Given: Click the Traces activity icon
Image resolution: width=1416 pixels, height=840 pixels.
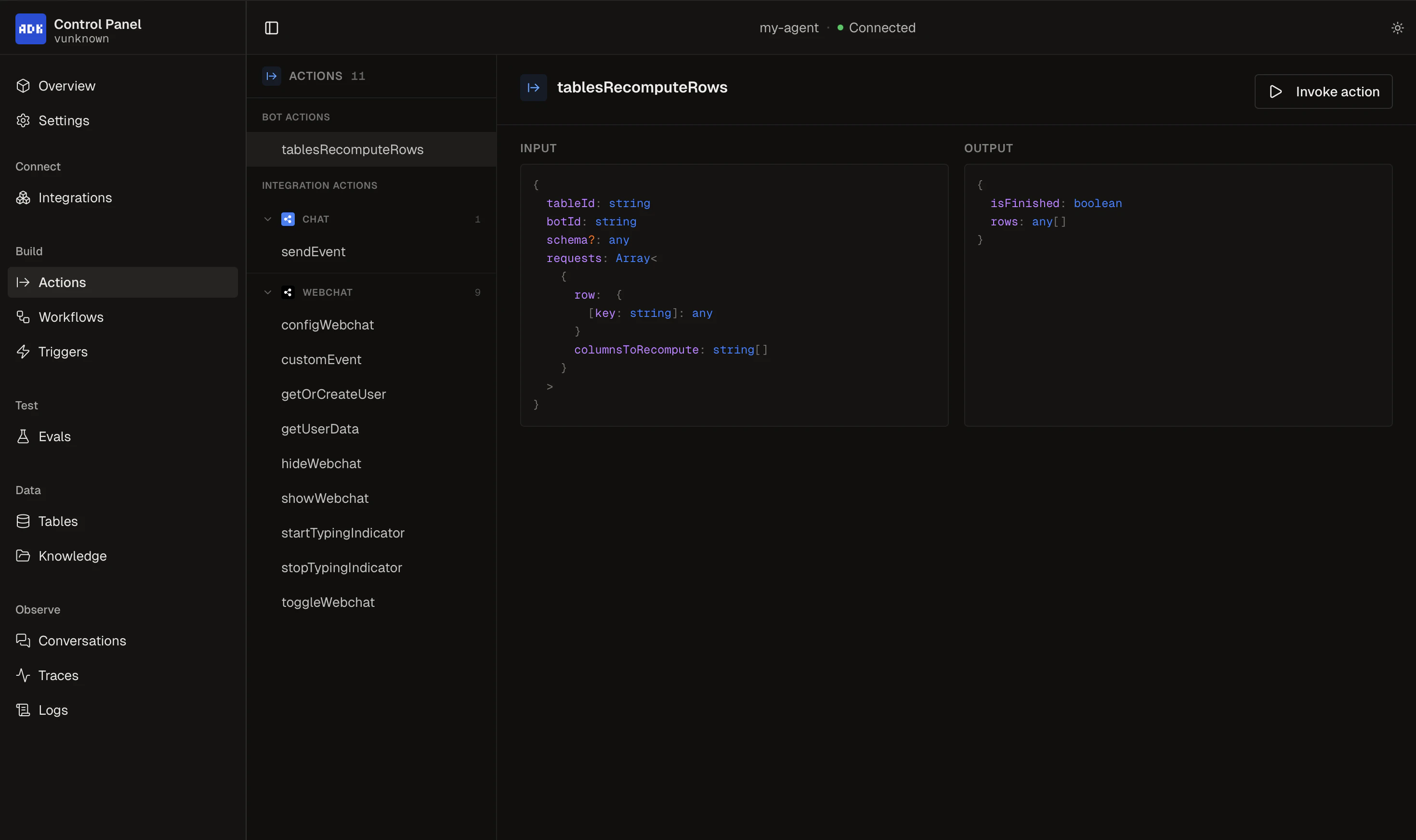Looking at the screenshot, I should pyautogui.click(x=23, y=675).
